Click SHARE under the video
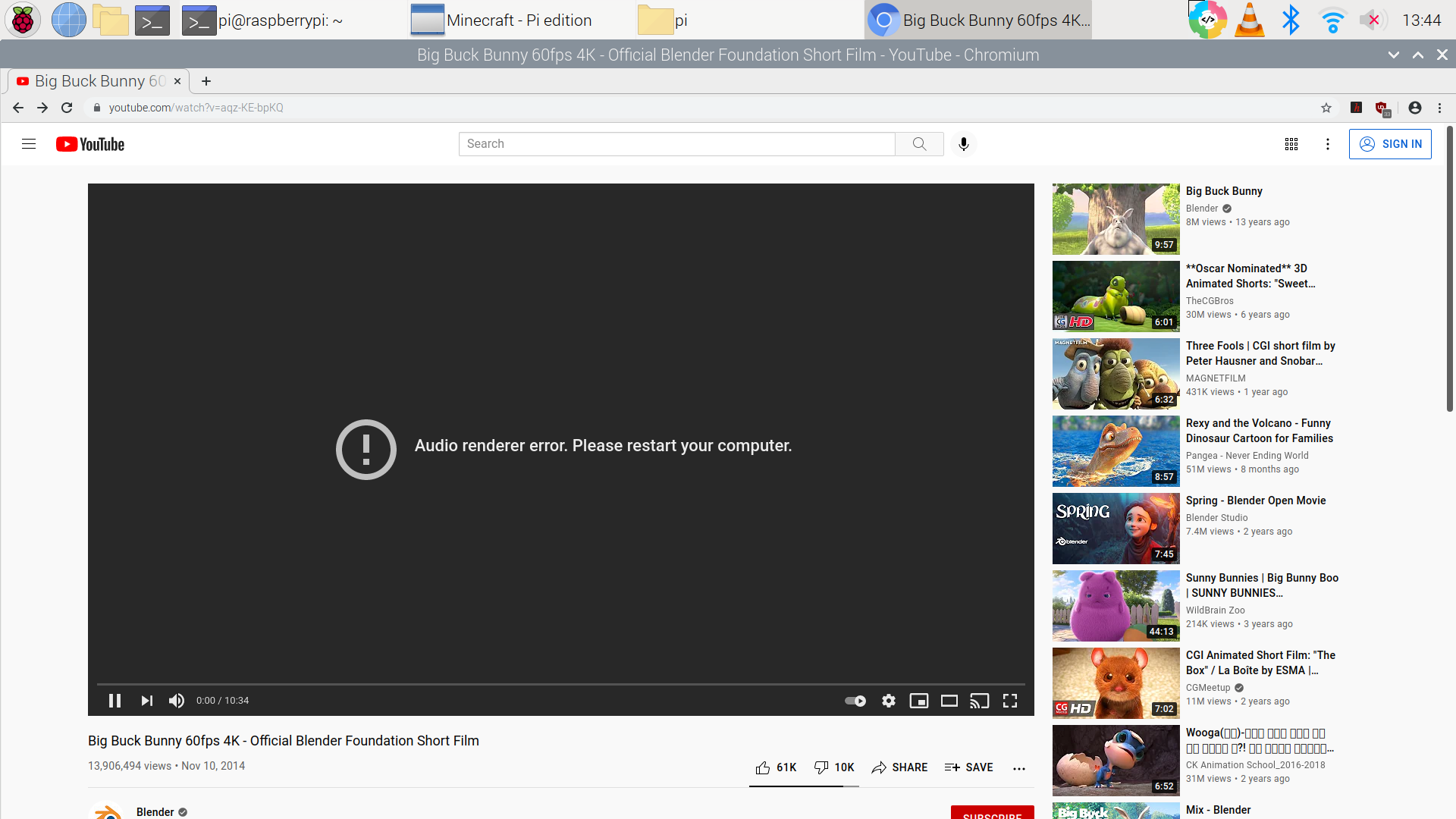 click(x=899, y=767)
